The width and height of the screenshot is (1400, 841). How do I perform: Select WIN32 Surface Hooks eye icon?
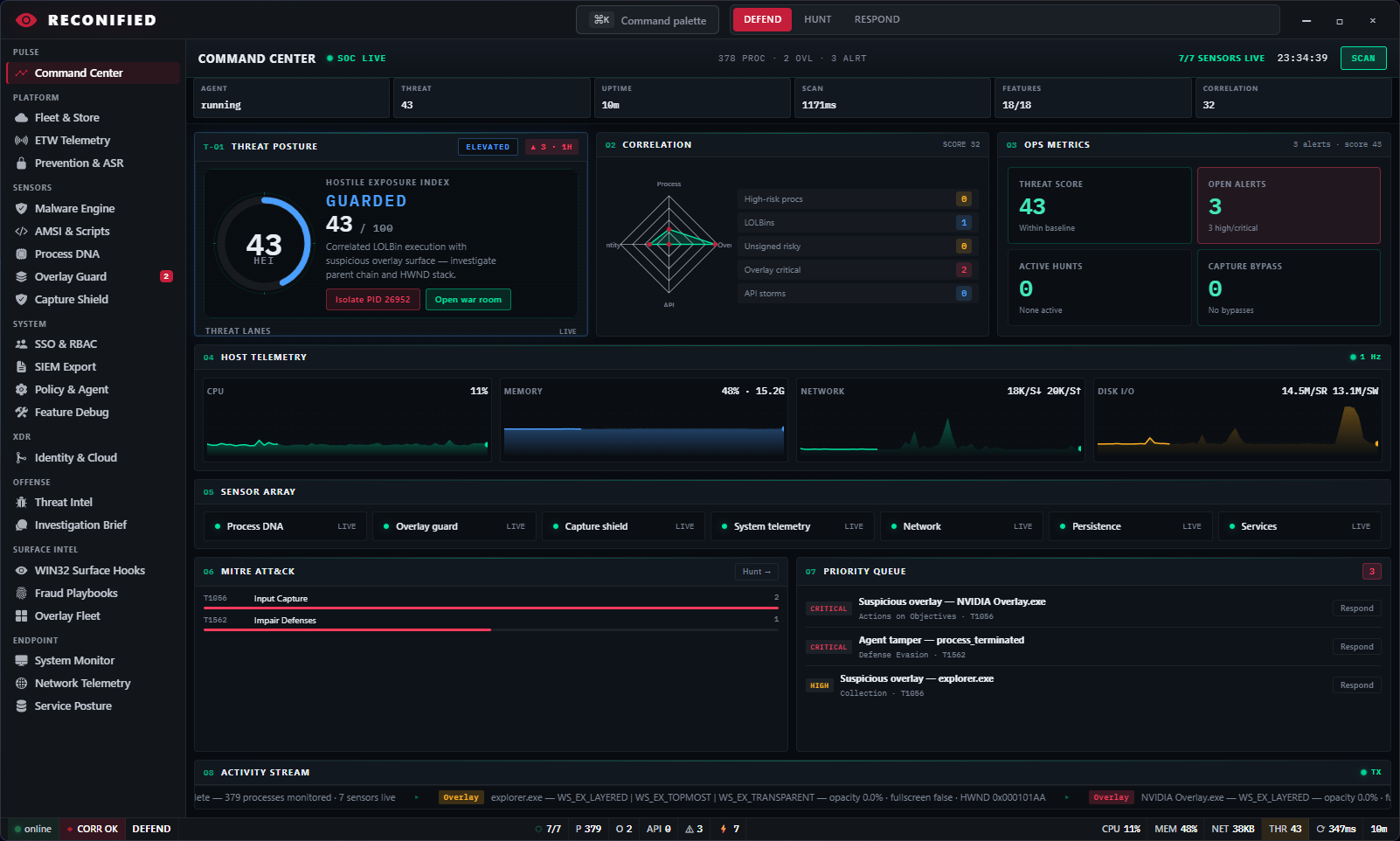tap(22, 571)
